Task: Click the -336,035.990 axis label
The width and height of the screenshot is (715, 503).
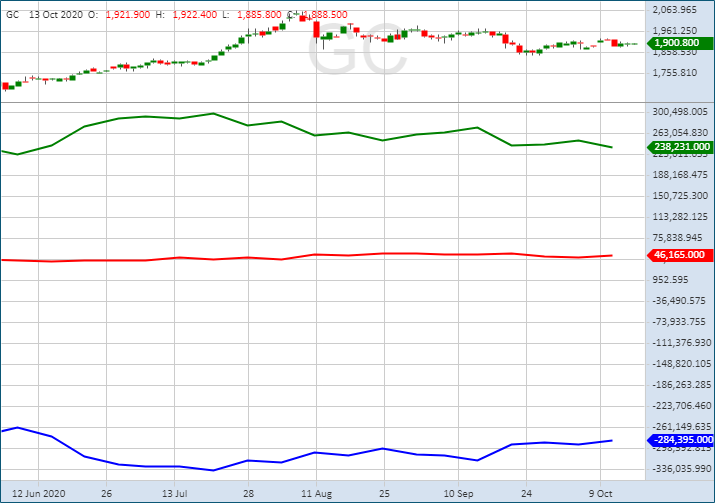Action: point(681,468)
